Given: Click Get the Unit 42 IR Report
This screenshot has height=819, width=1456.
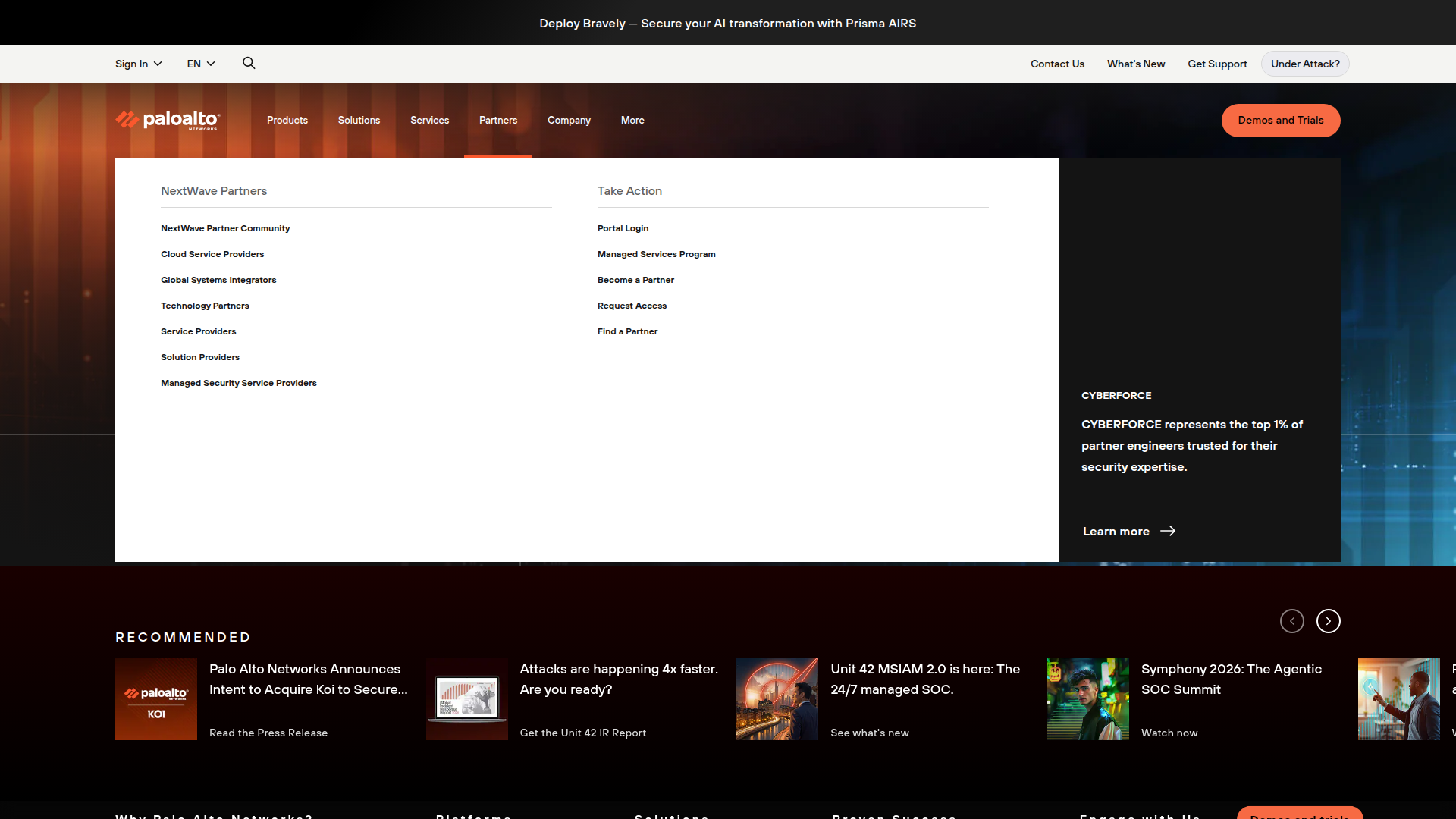Looking at the screenshot, I should click(x=583, y=733).
